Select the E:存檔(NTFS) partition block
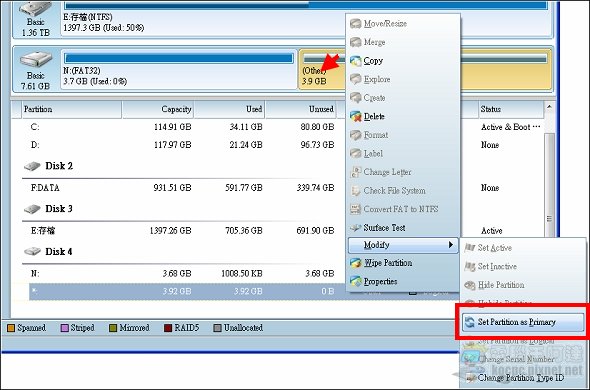The image size is (590, 390). (306, 19)
